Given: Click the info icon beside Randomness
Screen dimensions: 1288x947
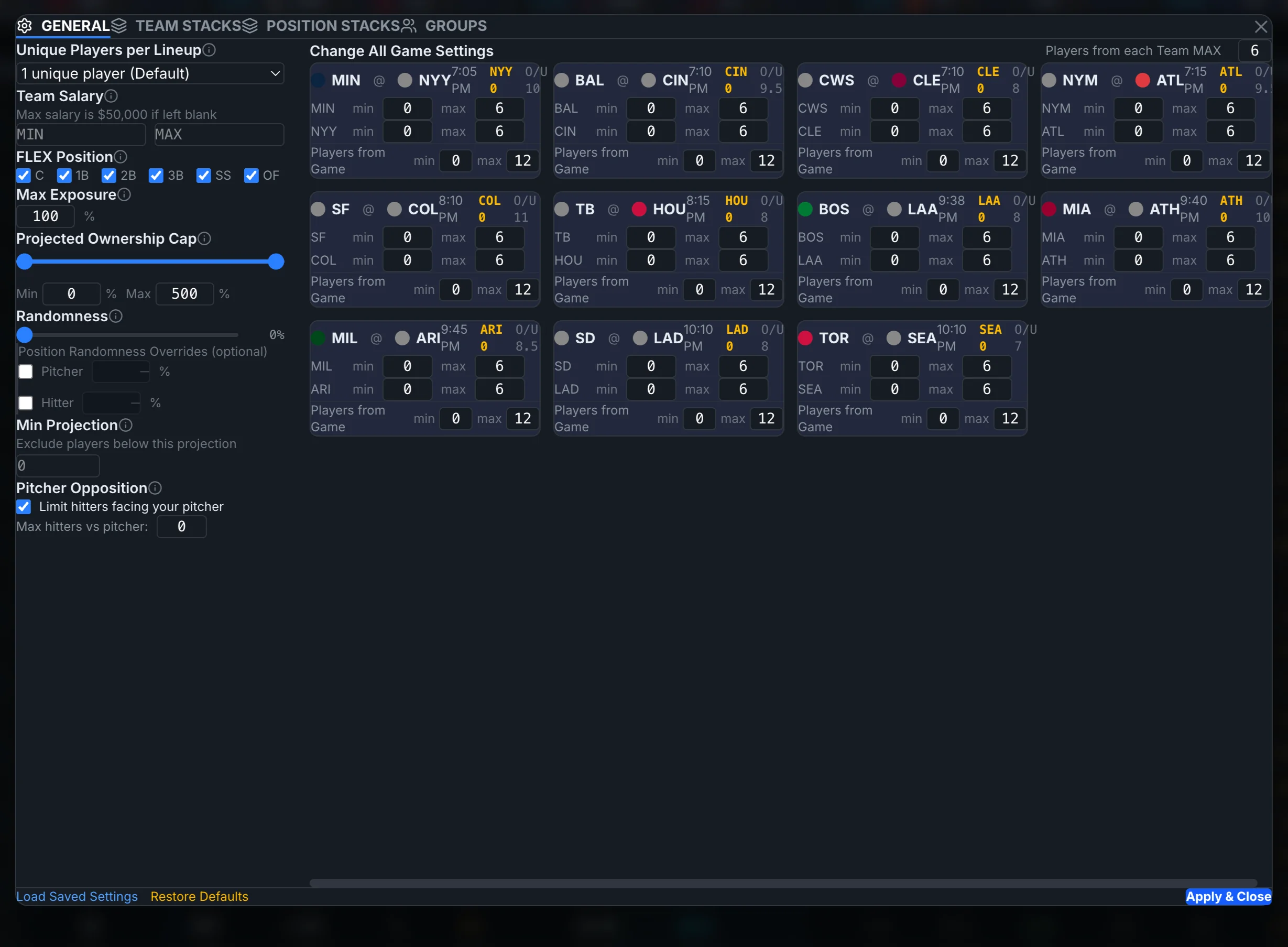Looking at the screenshot, I should coord(116,316).
